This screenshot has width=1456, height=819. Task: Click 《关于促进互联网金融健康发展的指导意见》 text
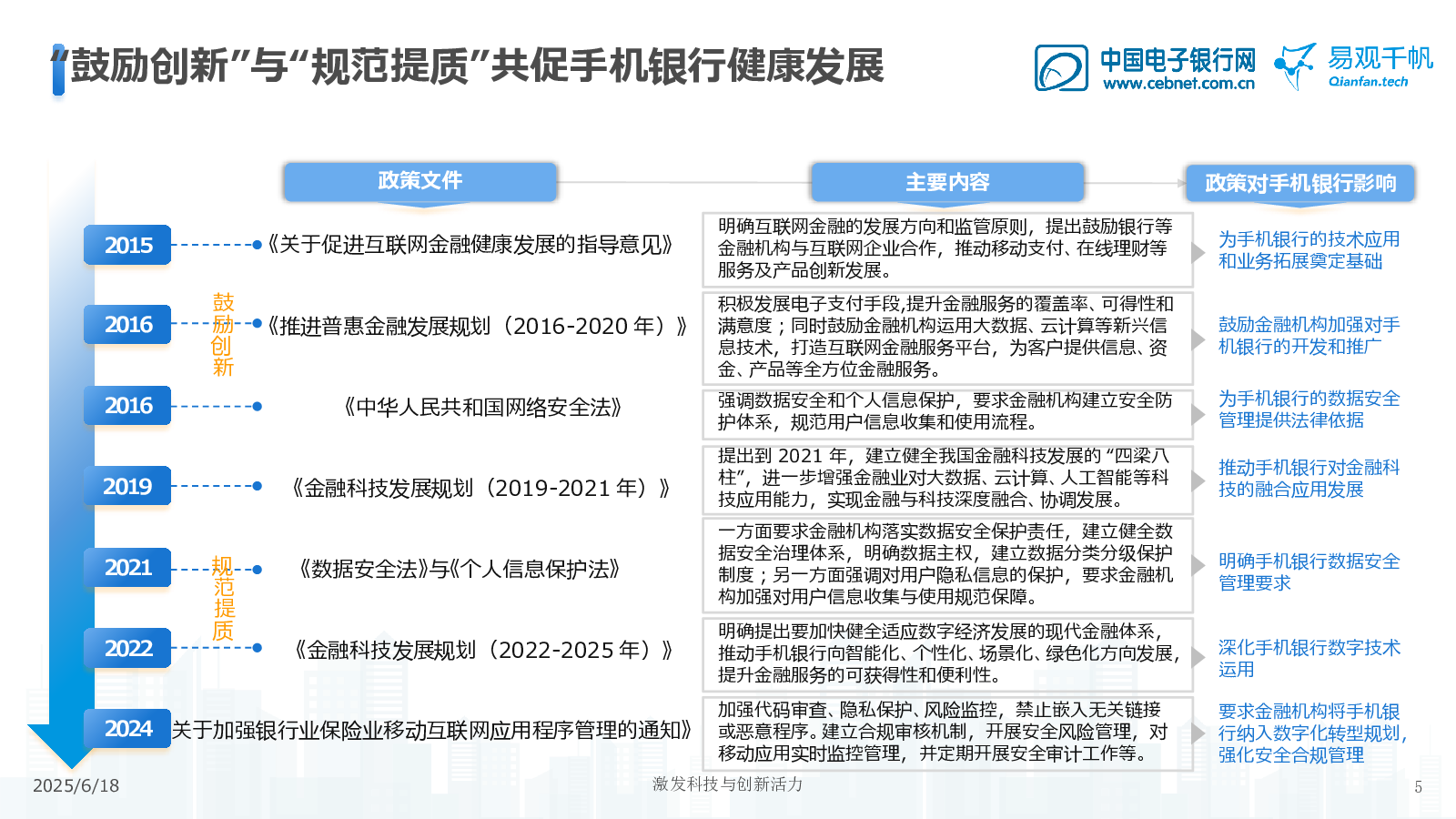[x=470, y=245]
